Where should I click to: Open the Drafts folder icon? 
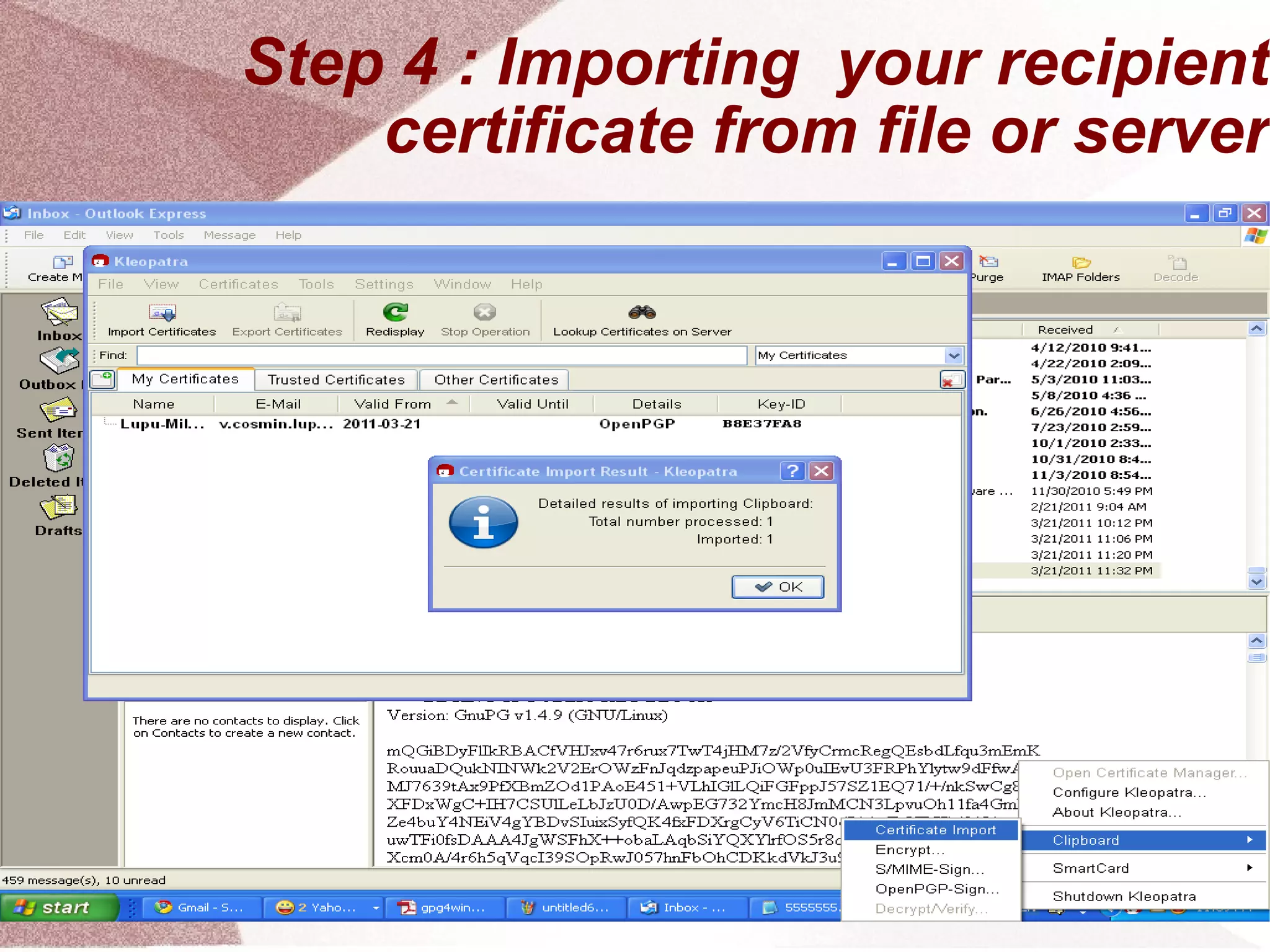coord(59,515)
